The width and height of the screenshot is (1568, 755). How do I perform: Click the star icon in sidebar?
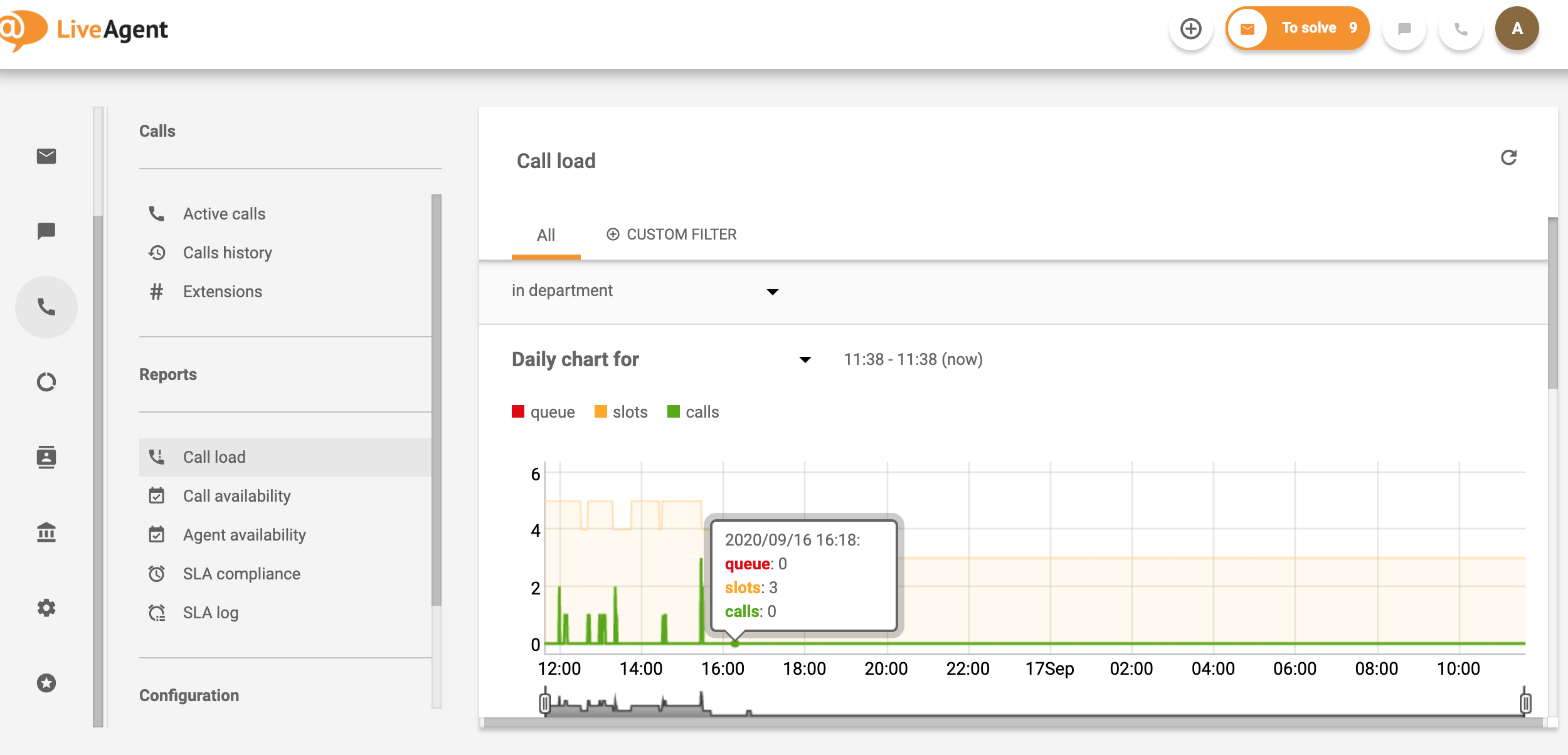(46, 683)
